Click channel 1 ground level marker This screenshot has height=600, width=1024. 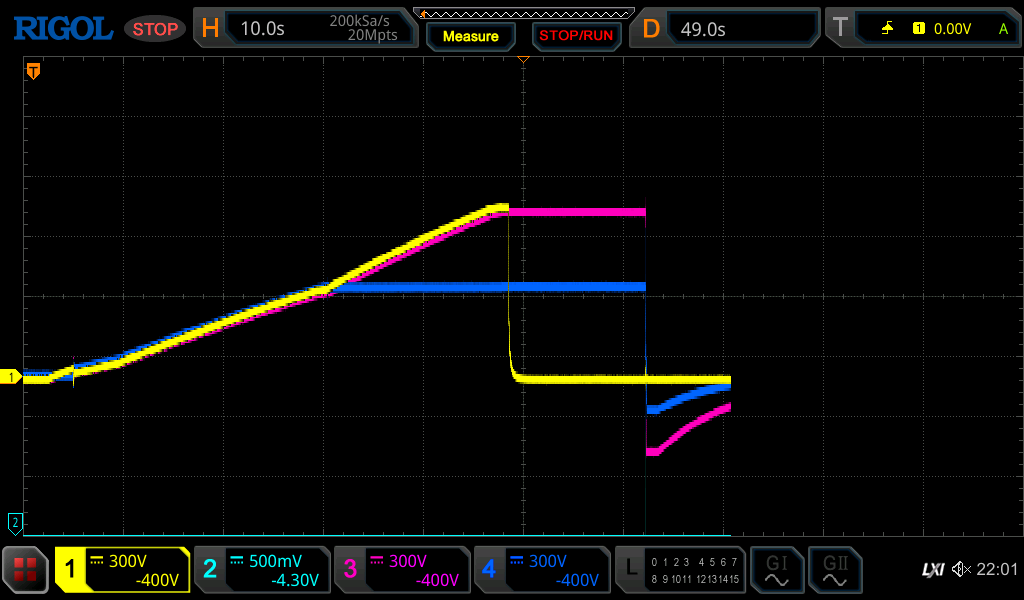13,377
